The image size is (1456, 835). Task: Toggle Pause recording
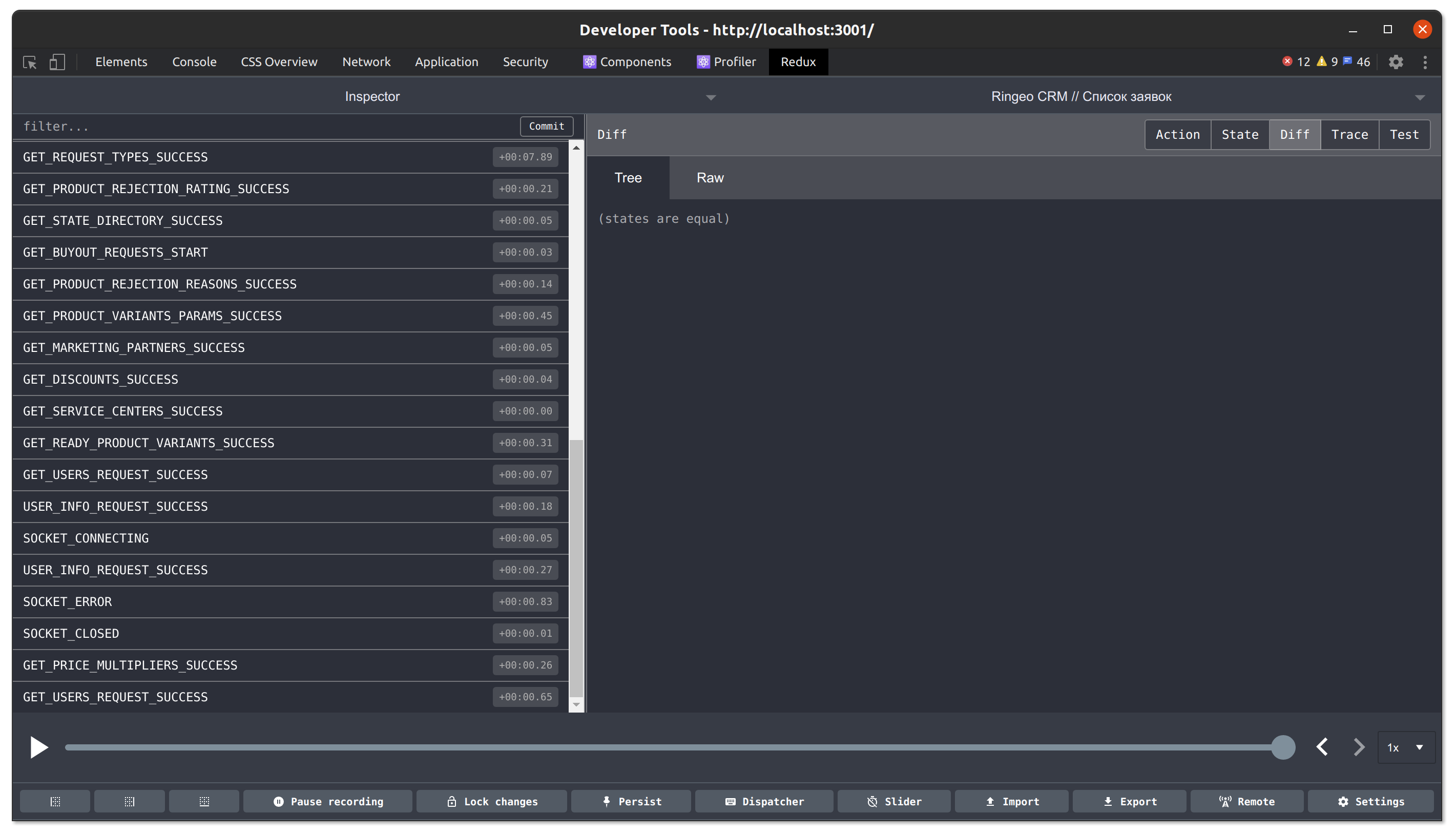pyautogui.click(x=327, y=801)
